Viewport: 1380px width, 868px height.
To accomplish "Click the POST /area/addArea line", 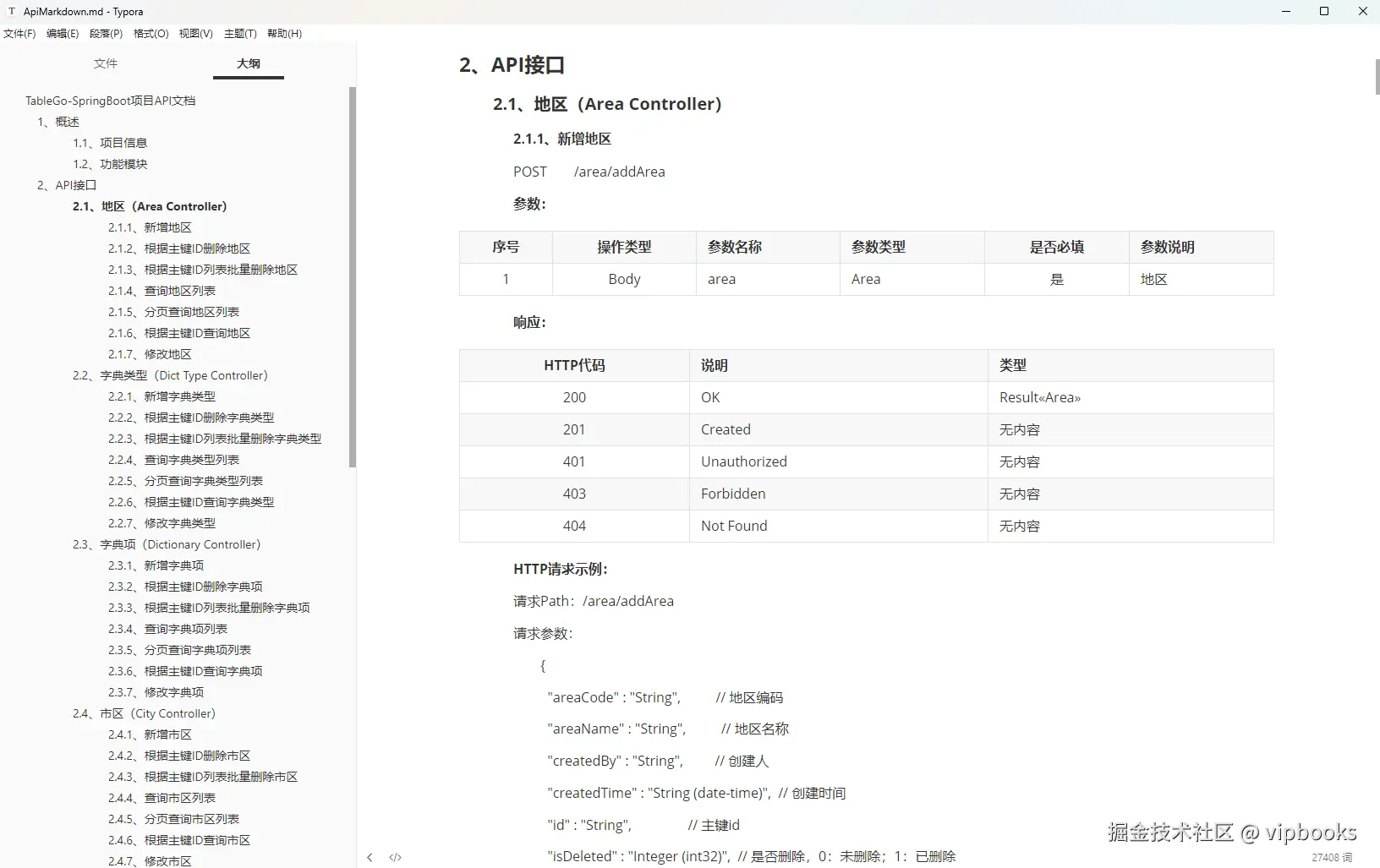I will tap(589, 172).
